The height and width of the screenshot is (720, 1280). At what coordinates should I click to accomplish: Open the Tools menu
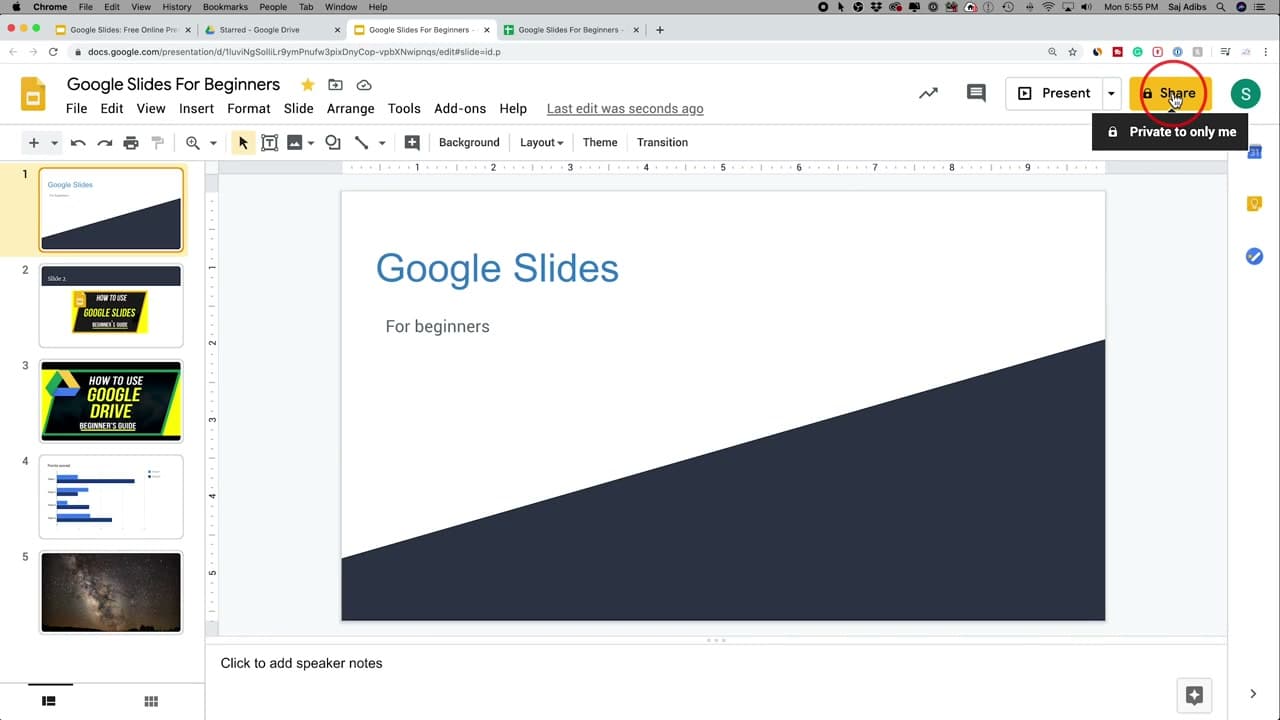click(404, 108)
